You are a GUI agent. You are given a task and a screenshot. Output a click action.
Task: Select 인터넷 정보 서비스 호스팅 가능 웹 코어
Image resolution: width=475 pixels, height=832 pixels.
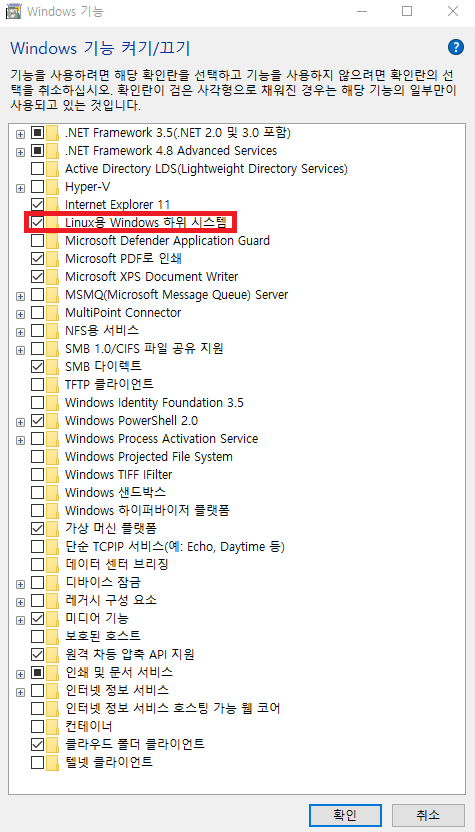pyautogui.click(x=172, y=708)
